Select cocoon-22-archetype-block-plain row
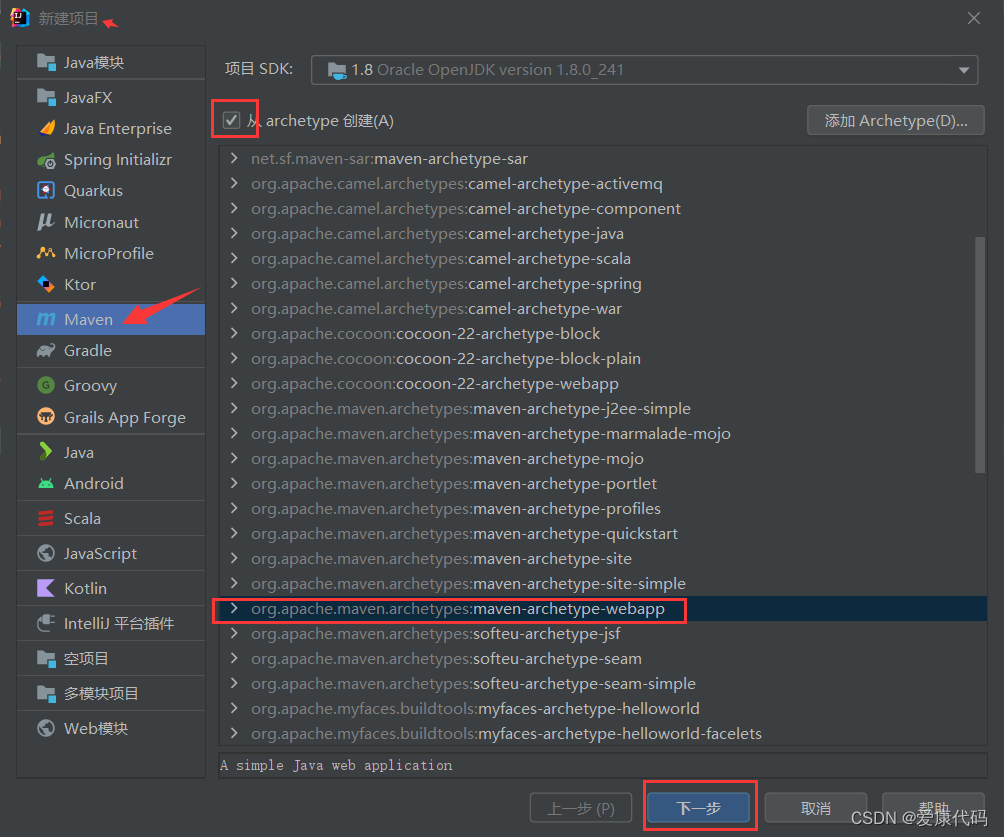1004x837 pixels. click(603, 358)
